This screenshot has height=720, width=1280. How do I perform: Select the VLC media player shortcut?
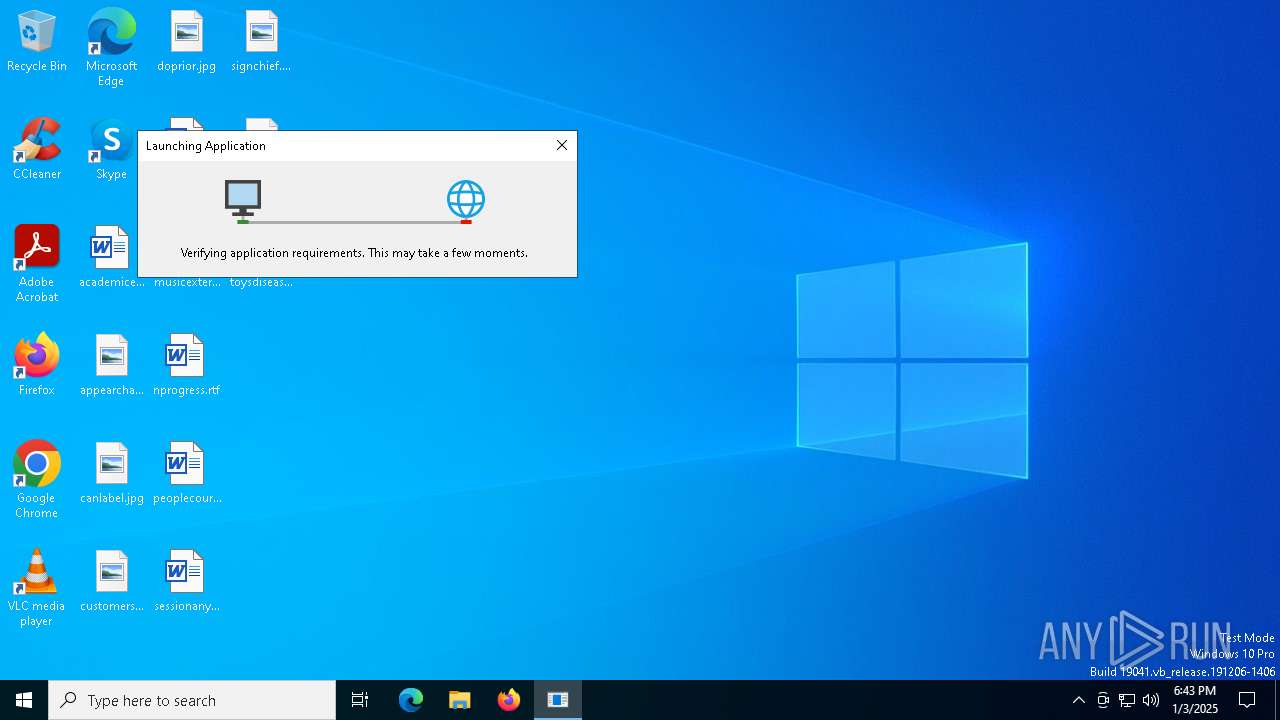[37, 588]
